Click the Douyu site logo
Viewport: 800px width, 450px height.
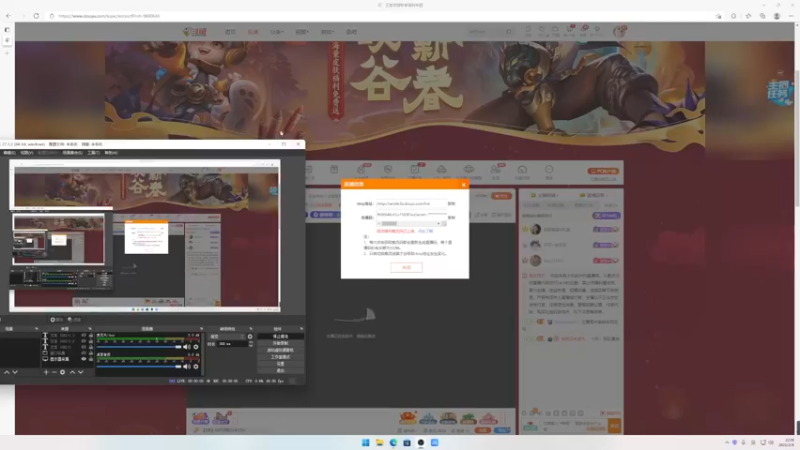tap(195, 32)
